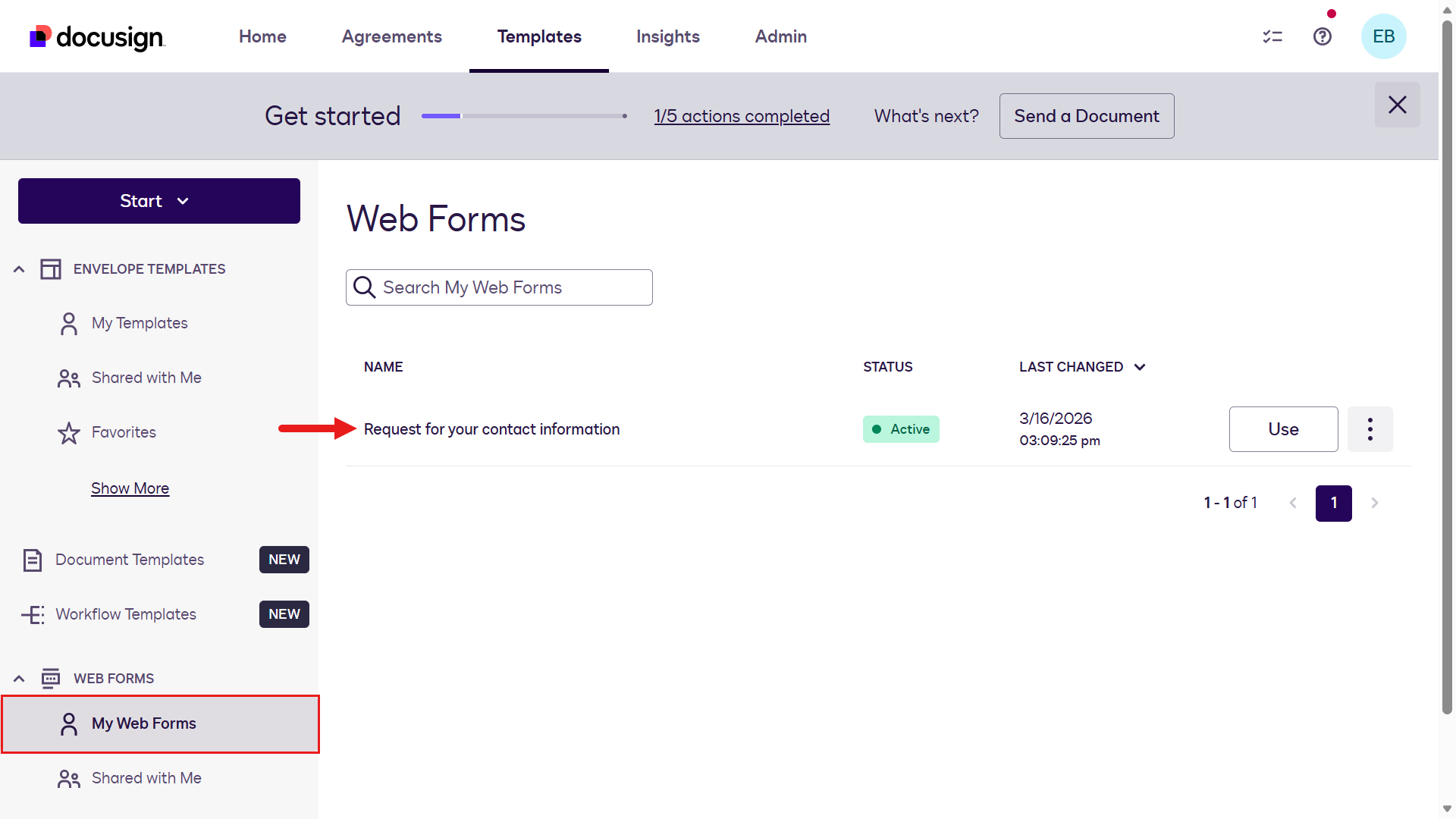Image resolution: width=1456 pixels, height=819 pixels.
Task: Open Favorites in sidebar
Action: pyautogui.click(x=124, y=432)
